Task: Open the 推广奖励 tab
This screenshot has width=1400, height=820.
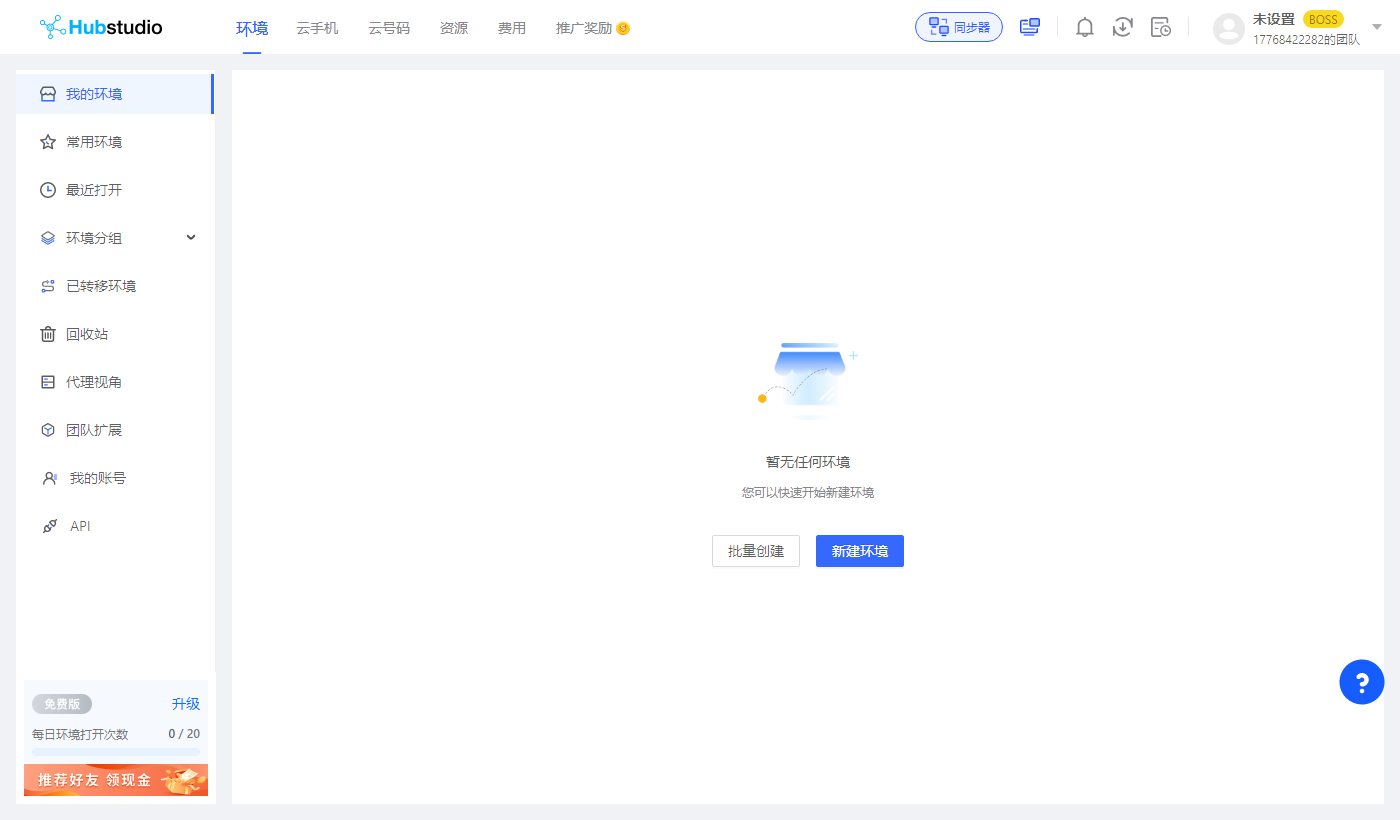Action: 584,28
